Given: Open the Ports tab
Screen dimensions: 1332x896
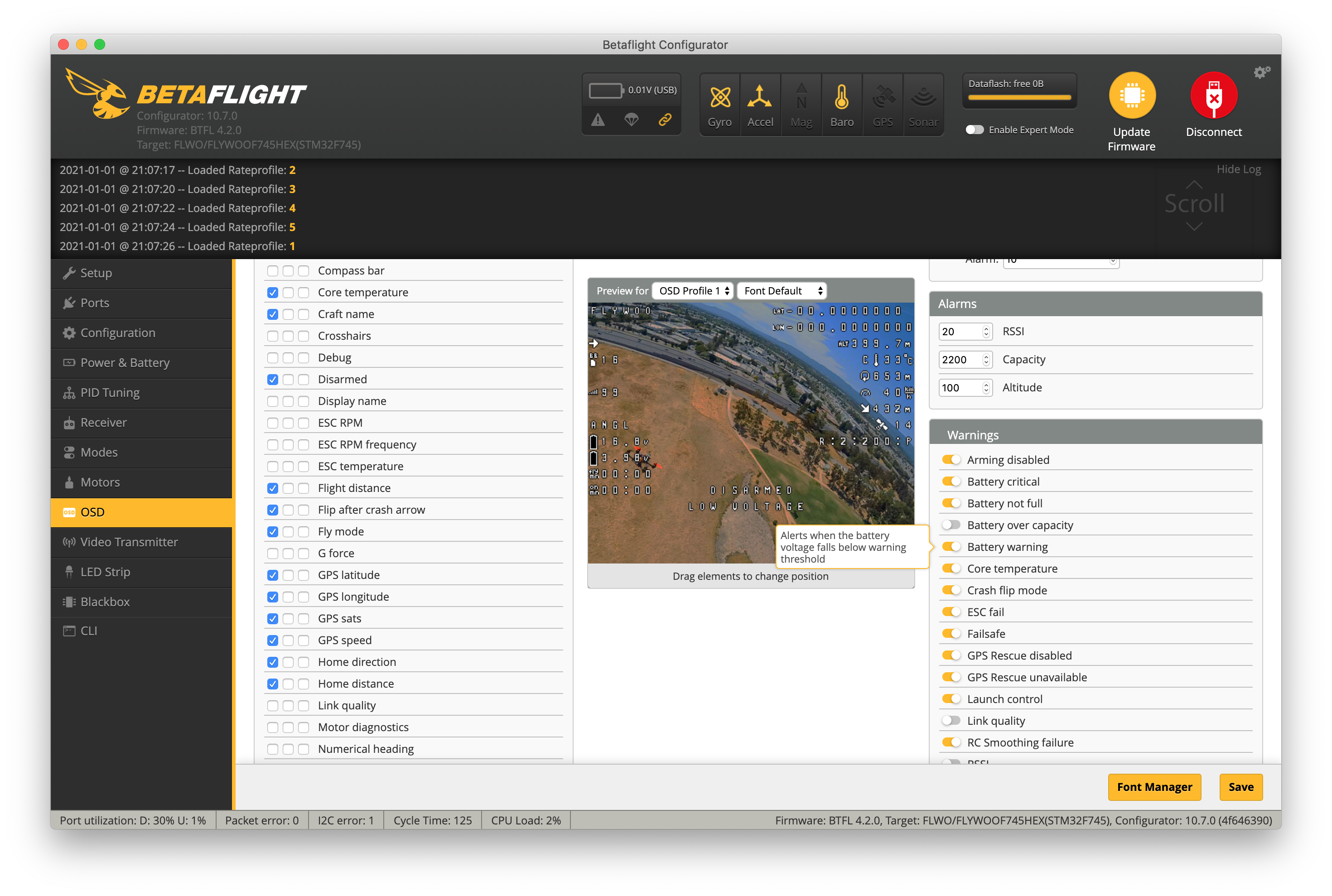Looking at the screenshot, I should pos(141,303).
